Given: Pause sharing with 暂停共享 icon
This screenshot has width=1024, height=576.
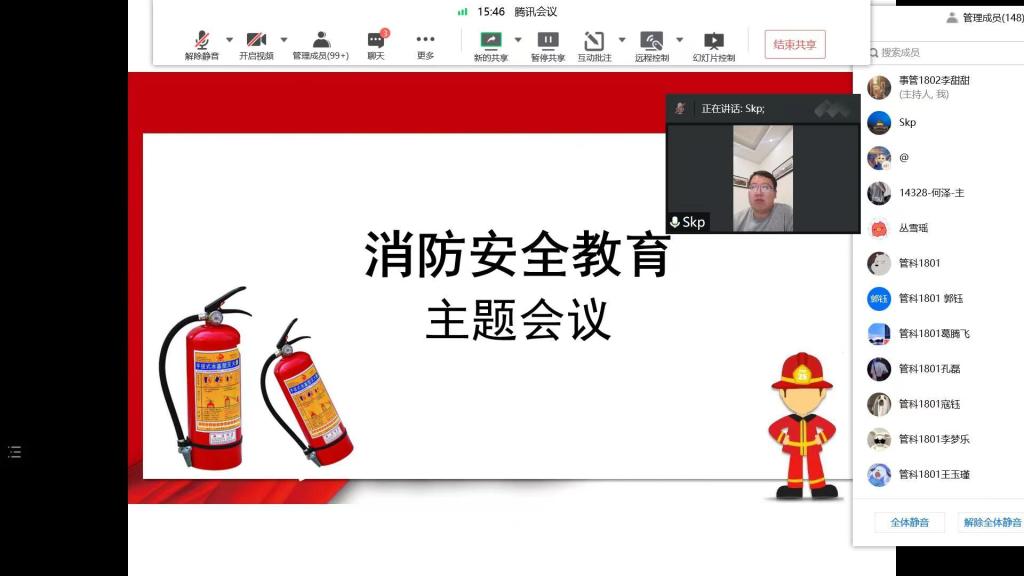Looking at the screenshot, I should tap(548, 41).
